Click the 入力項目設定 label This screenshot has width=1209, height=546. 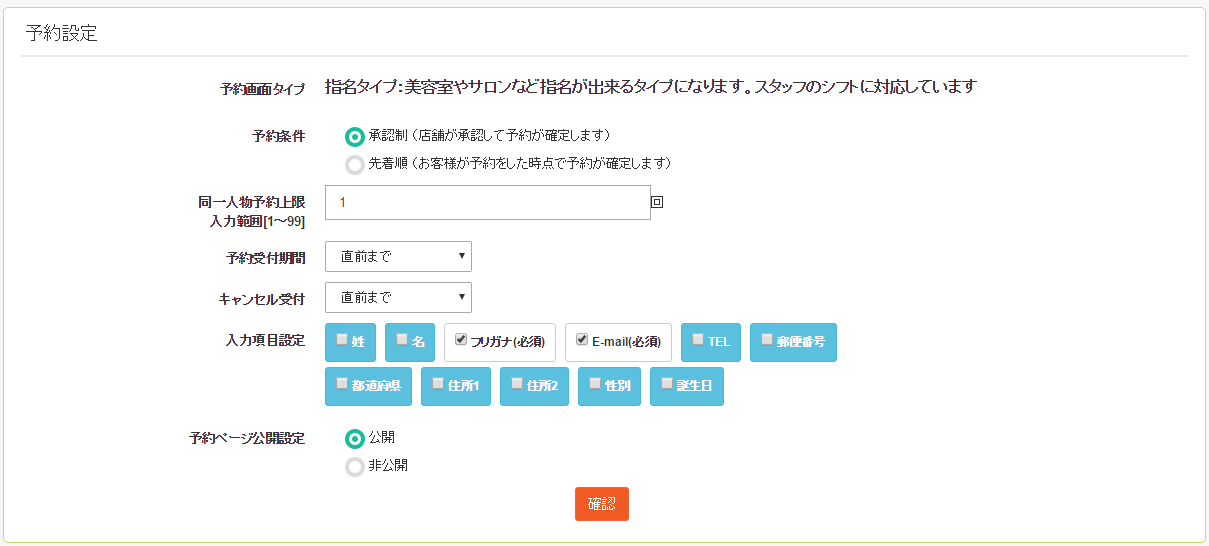266,340
